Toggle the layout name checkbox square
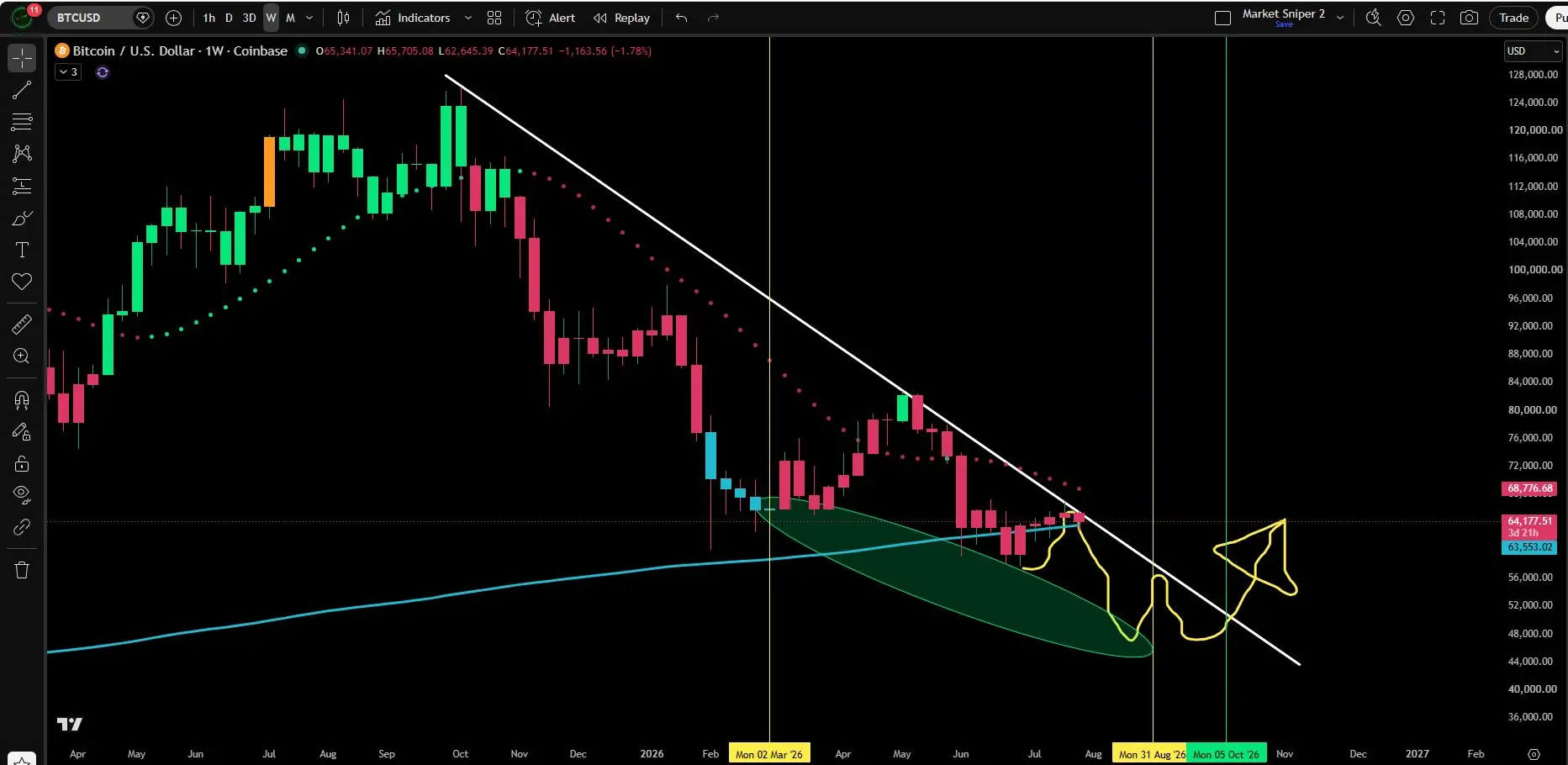1568x765 pixels. pyautogui.click(x=1223, y=18)
